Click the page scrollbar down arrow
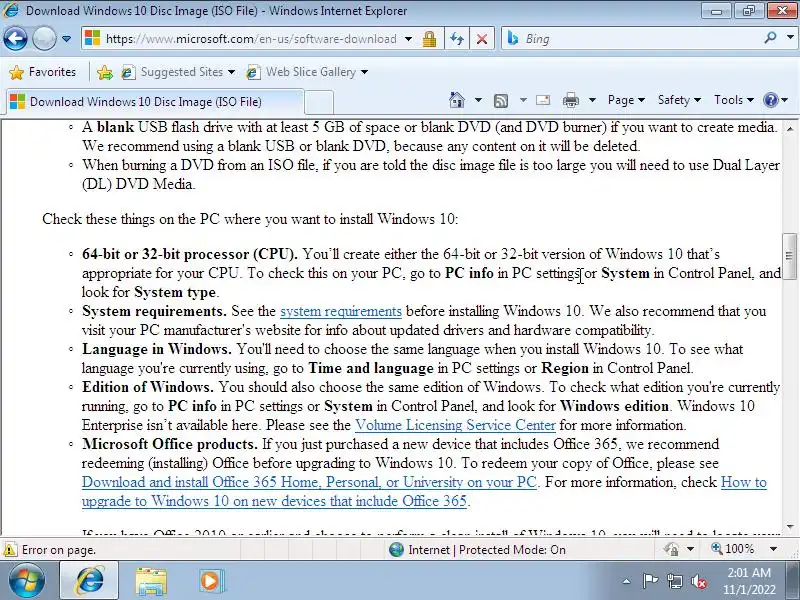Image resolution: width=800 pixels, height=600 pixels. (x=790, y=526)
